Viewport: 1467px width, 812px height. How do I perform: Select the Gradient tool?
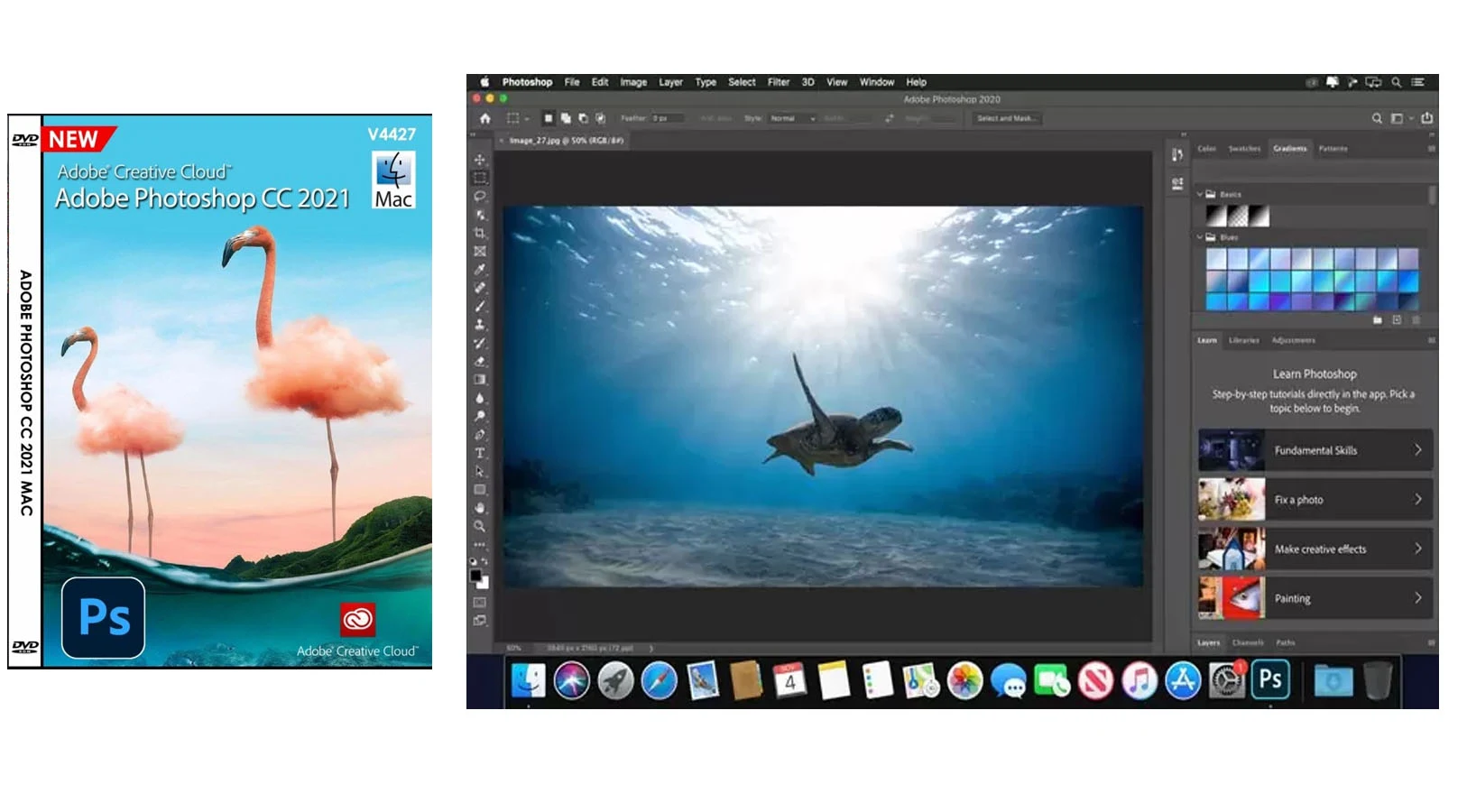(480, 379)
